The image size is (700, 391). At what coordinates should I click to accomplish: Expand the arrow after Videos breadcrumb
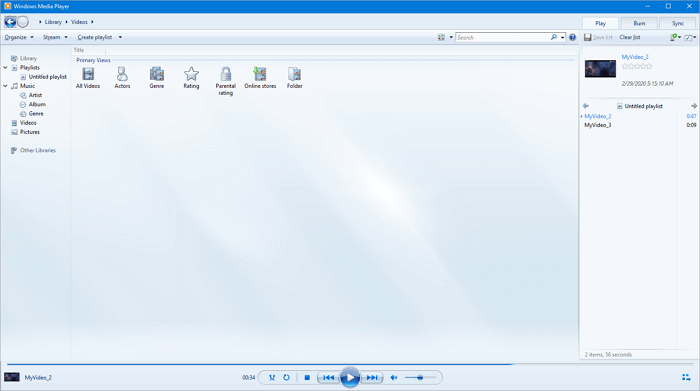tap(92, 22)
